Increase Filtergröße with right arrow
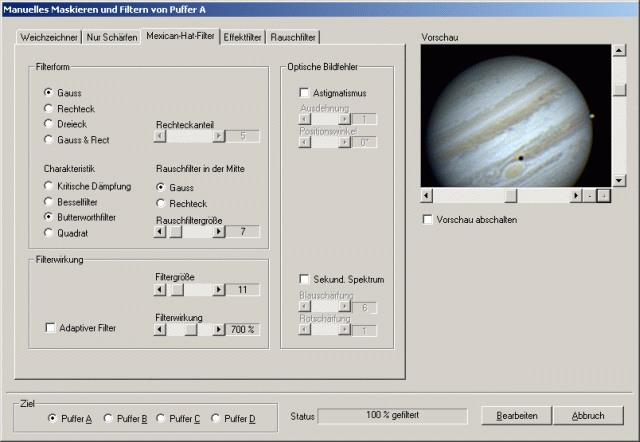640x442 pixels. 219,290
